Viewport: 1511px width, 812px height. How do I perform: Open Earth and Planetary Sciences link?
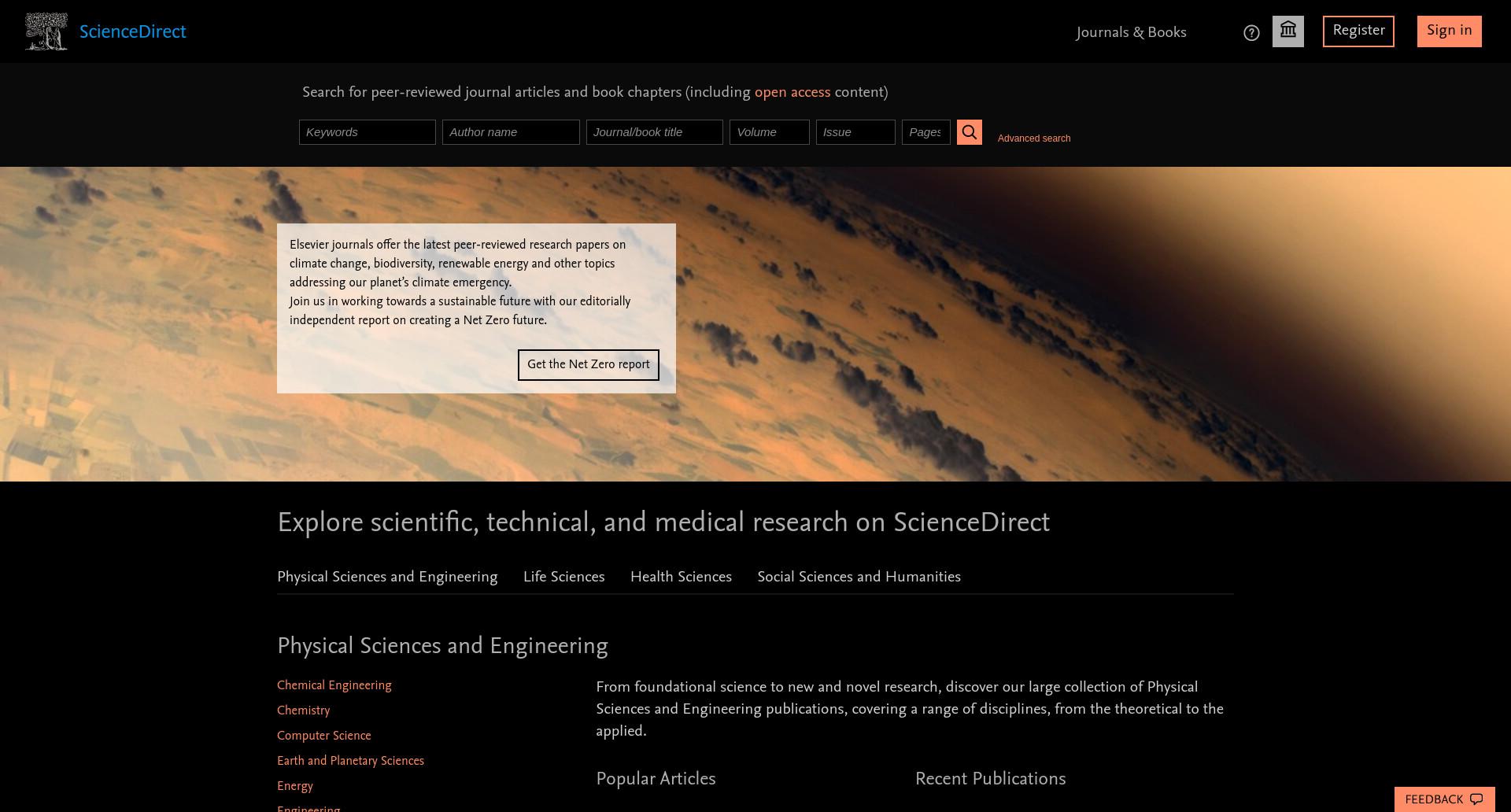[350, 762]
